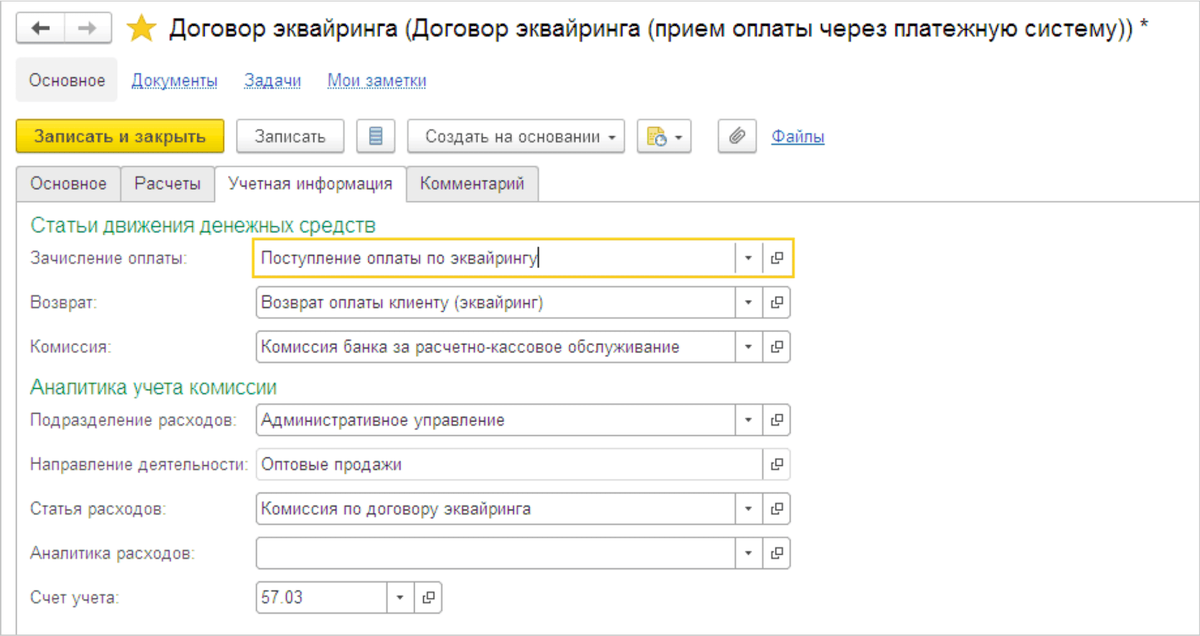Screen dimensions: 1200x636
Task: Click the Оптовые продажи field
Action: 509,464
